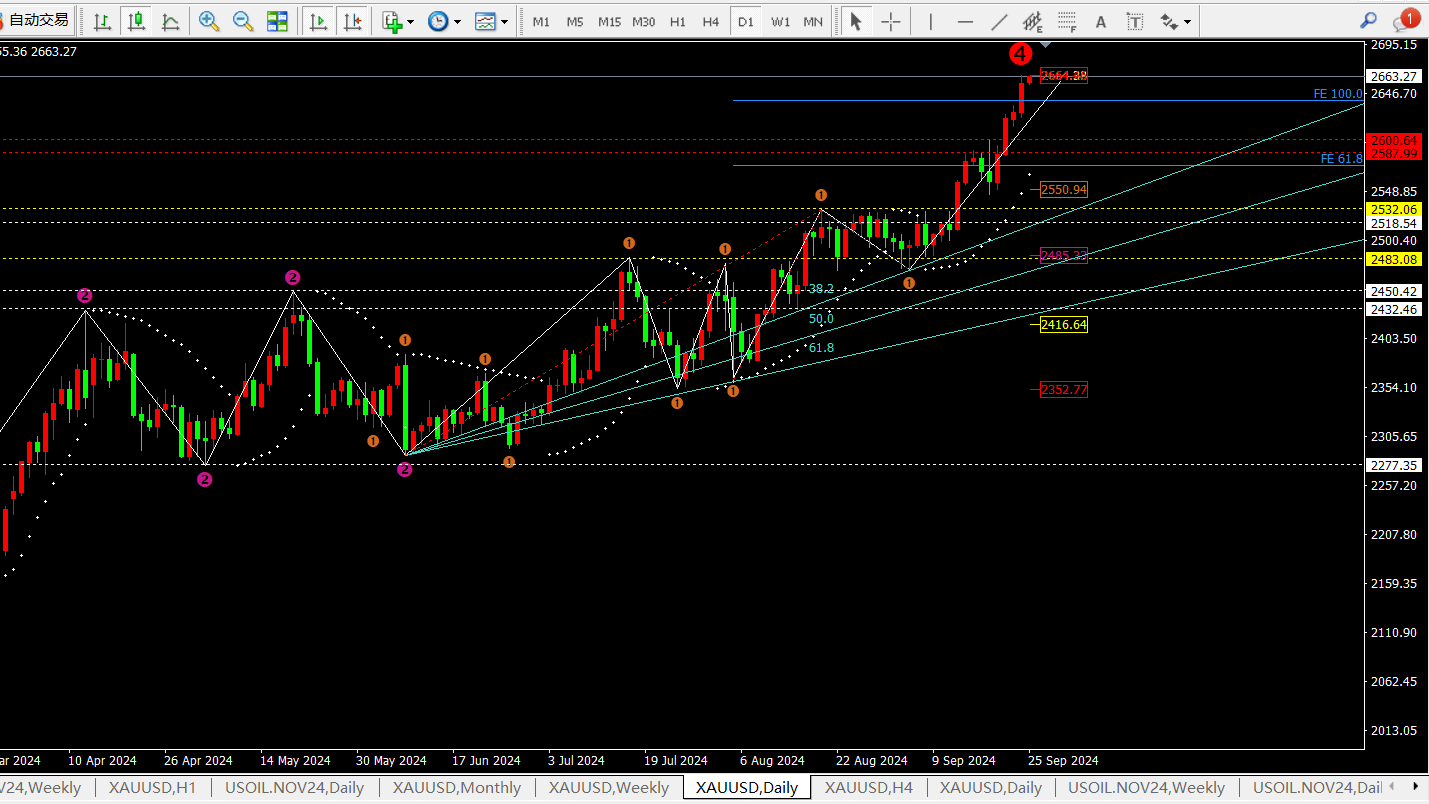Switch to MN monthly timeframe

(814, 21)
